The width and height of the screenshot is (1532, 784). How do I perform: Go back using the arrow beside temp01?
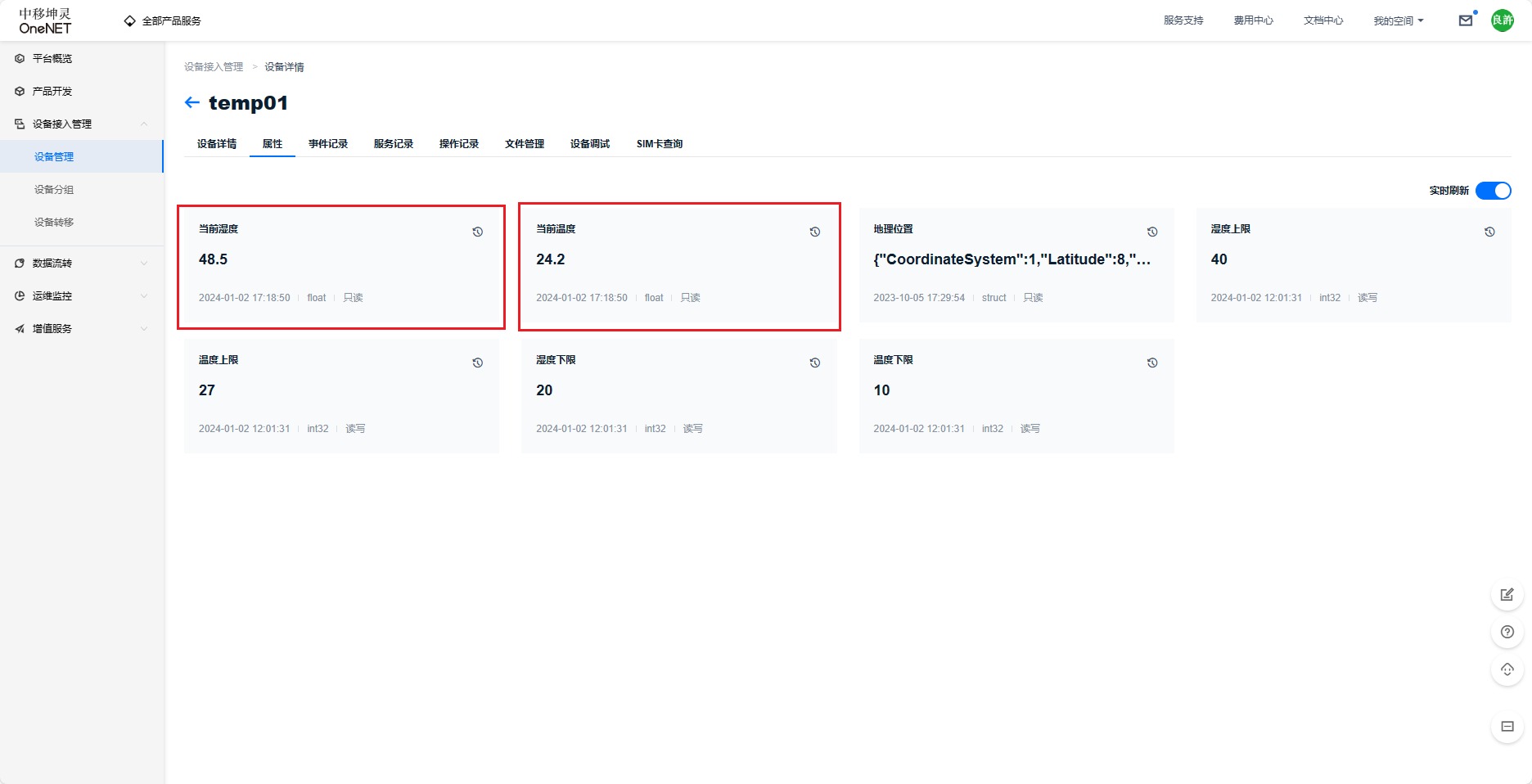[x=192, y=102]
